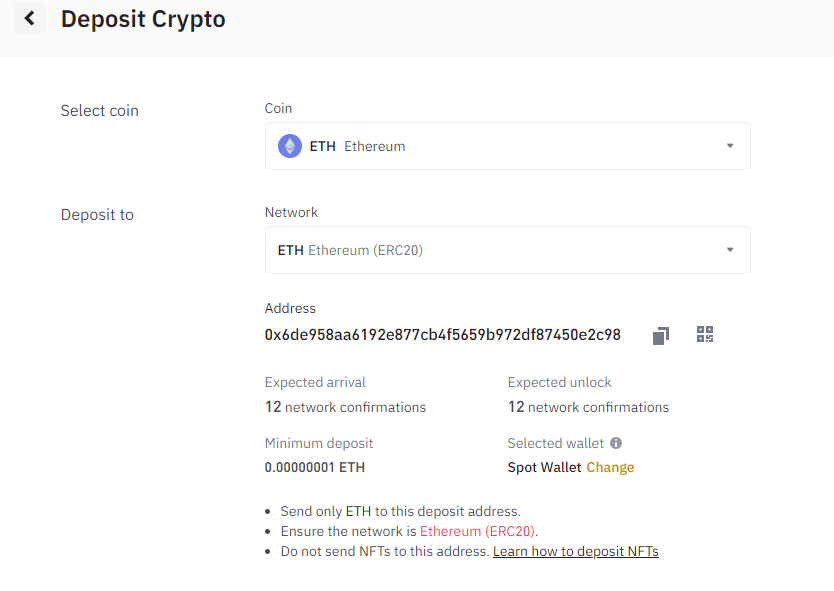Click the Deposit Crypto page title

point(143,19)
